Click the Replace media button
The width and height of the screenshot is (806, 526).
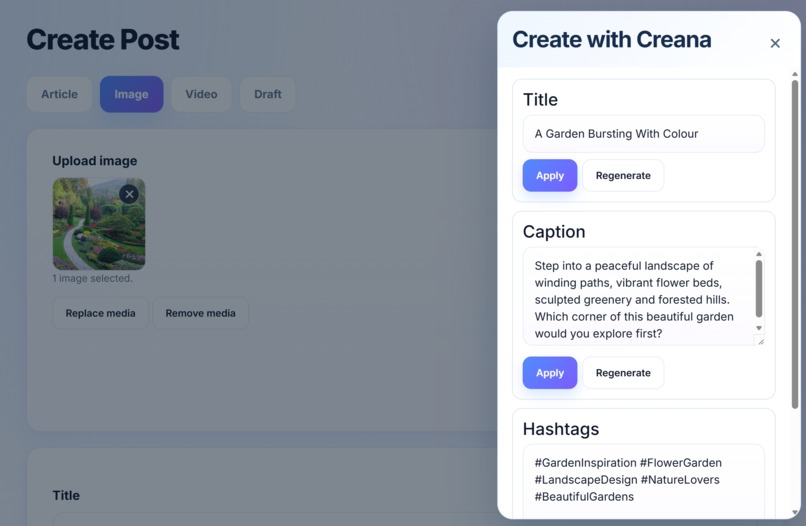pos(100,313)
